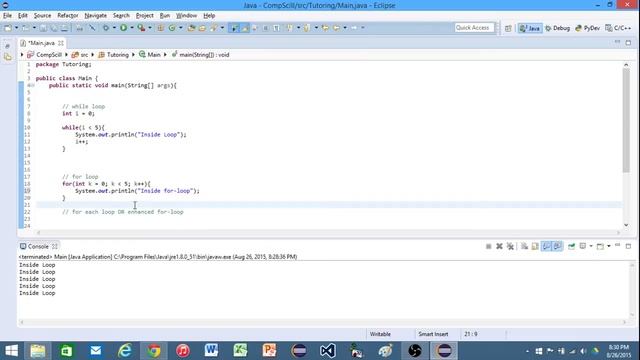640x360 pixels.
Task: Open the Open Console dropdown arrow
Action: coord(609,246)
